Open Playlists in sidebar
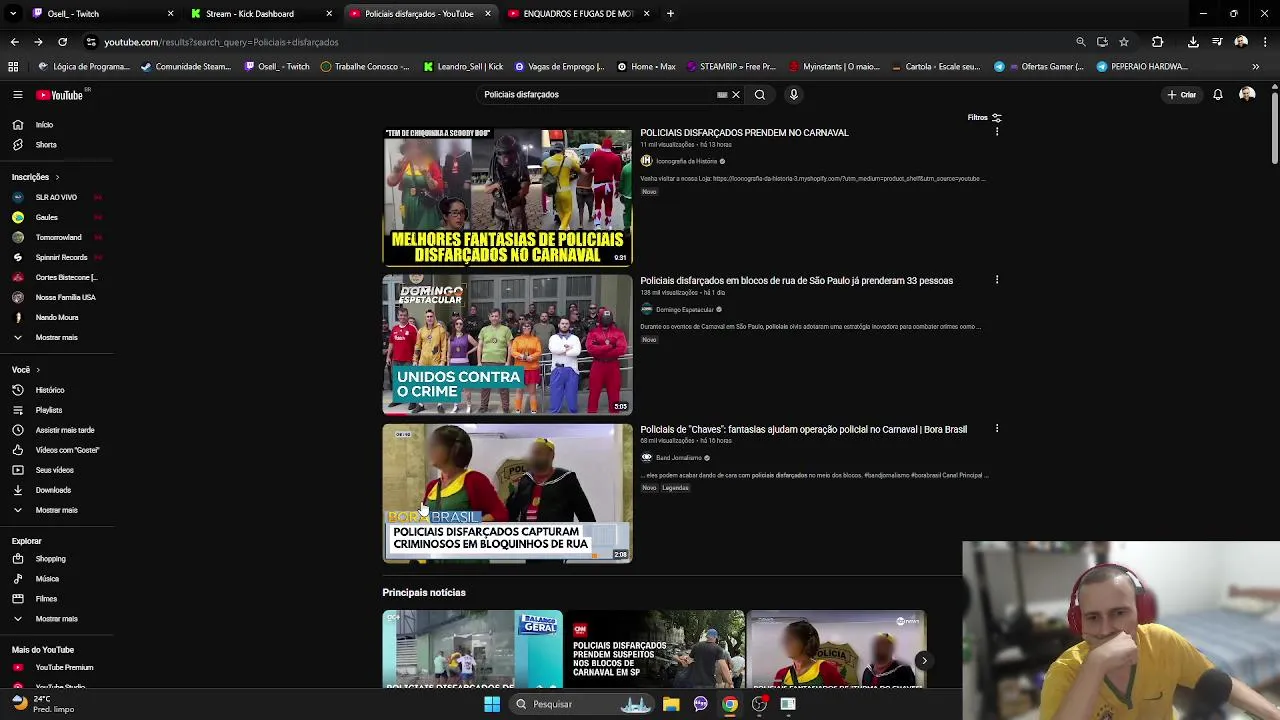This screenshot has width=1280, height=720. click(x=48, y=410)
